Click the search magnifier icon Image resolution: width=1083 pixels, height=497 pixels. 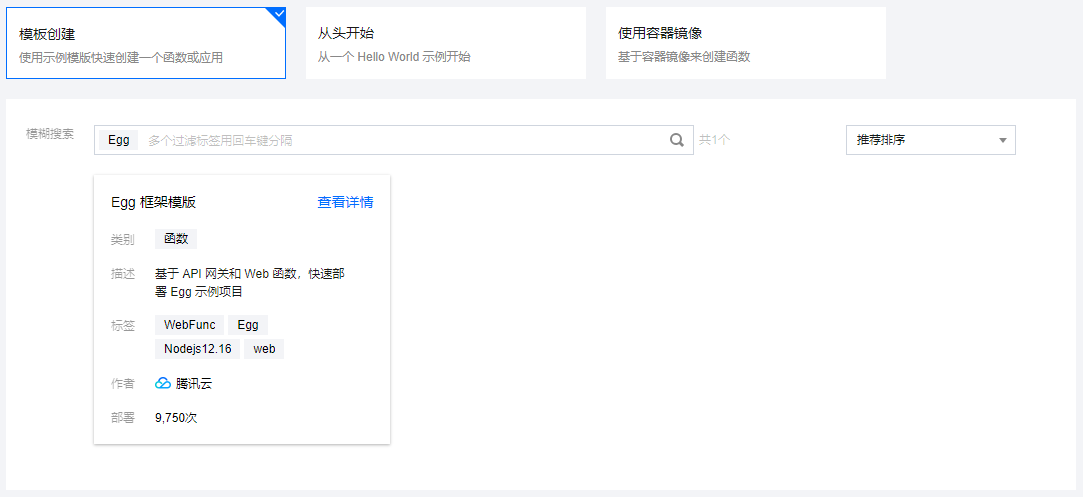point(677,140)
